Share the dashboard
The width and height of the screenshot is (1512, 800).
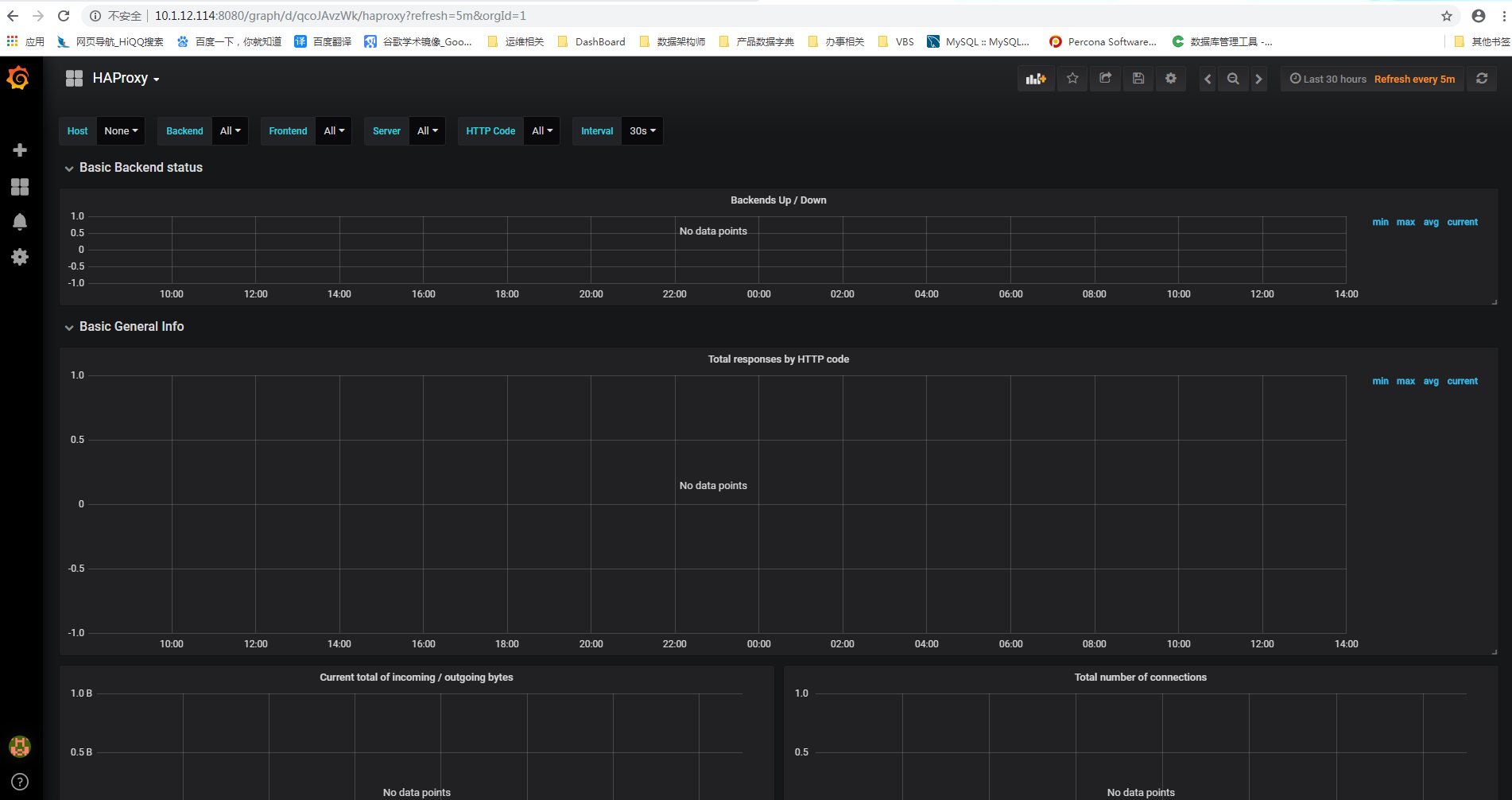tap(1105, 79)
